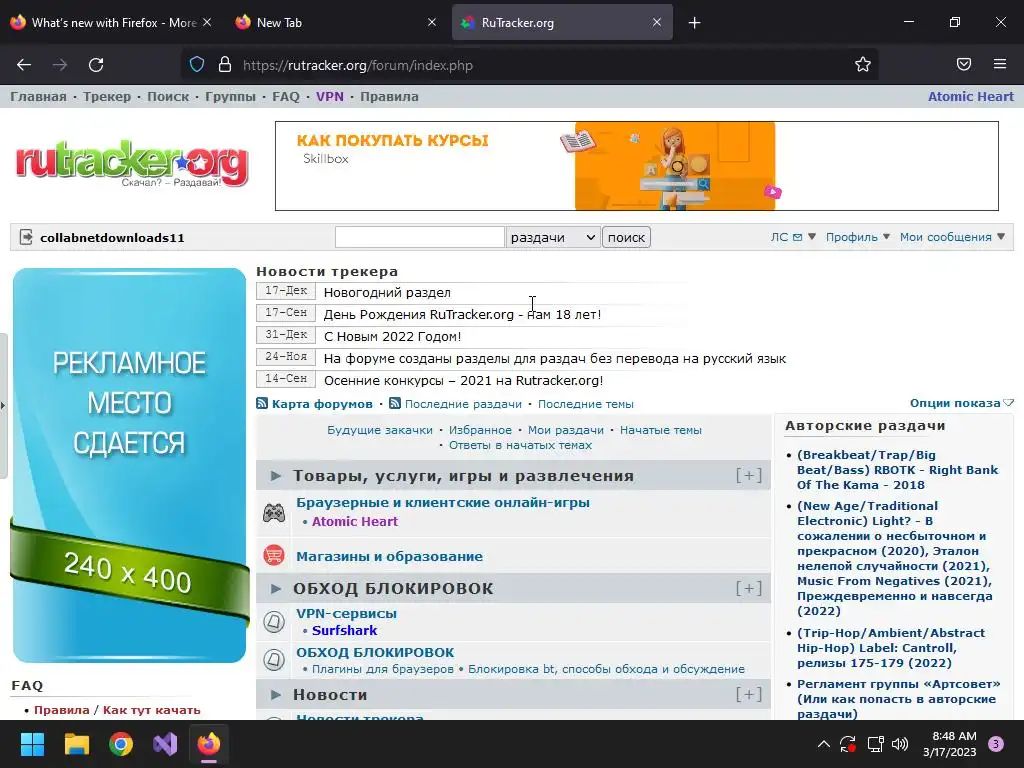Toggle [+] on ОБХОД БЛОКИРОВОК category header
The height and width of the screenshot is (768, 1024).
point(749,588)
